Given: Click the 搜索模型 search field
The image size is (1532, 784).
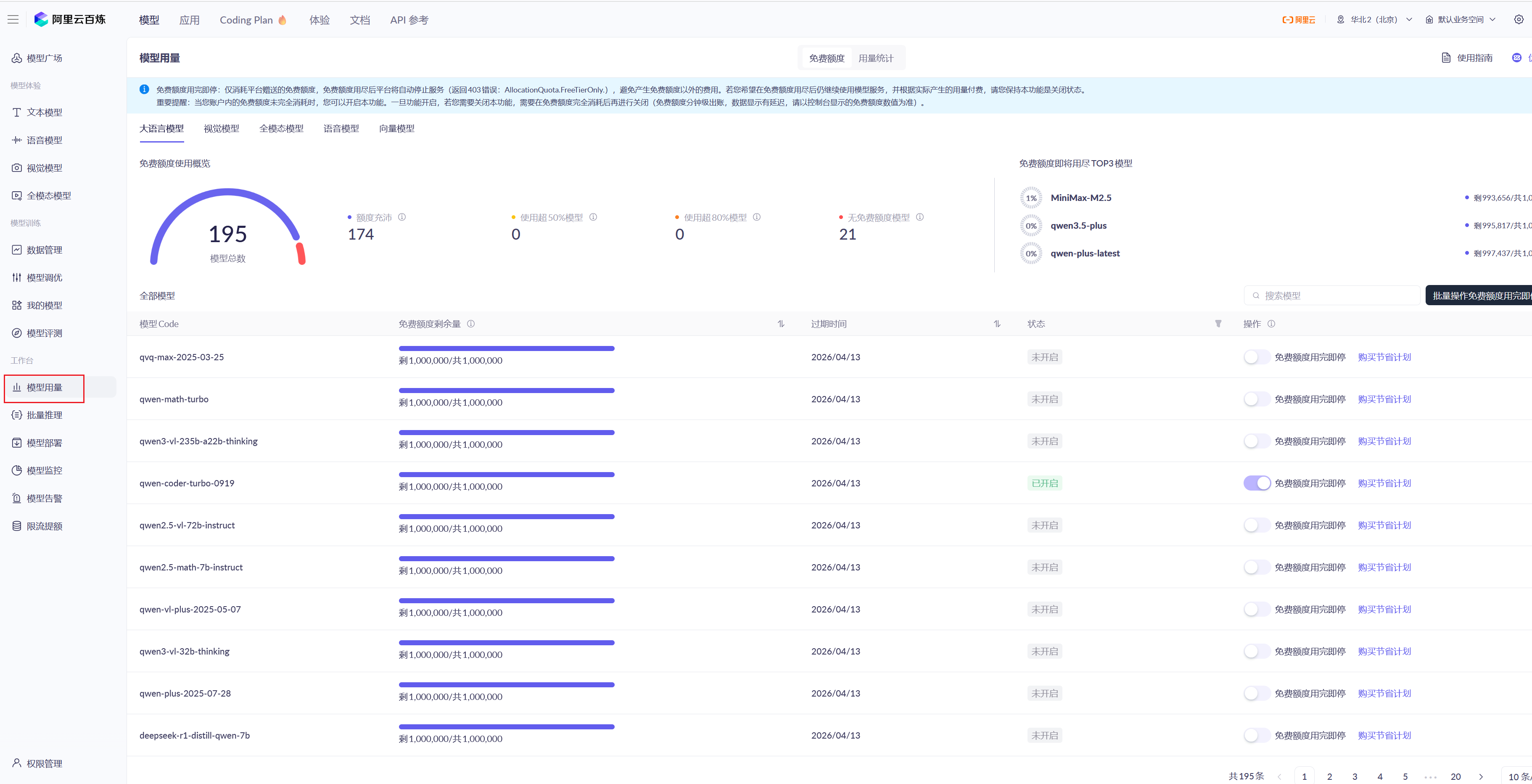Looking at the screenshot, I should click(x=1332, y=296).
